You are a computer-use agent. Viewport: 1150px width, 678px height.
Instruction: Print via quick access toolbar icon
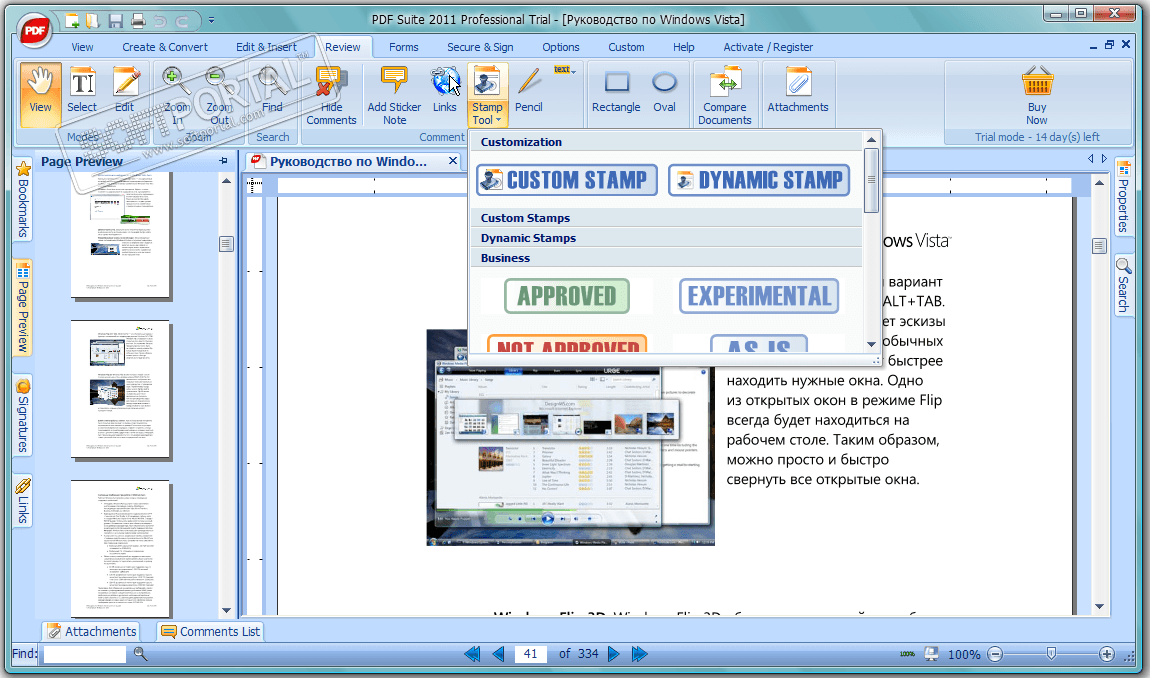[x=138, y=21]
